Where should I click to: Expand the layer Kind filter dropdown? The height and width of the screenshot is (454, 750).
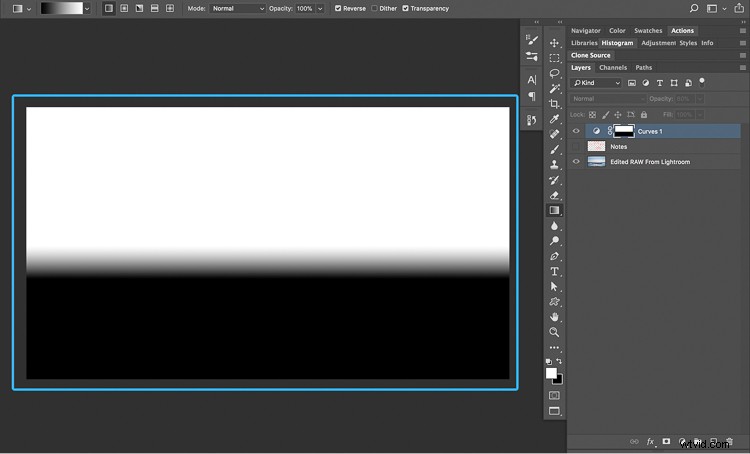[597, 83]
